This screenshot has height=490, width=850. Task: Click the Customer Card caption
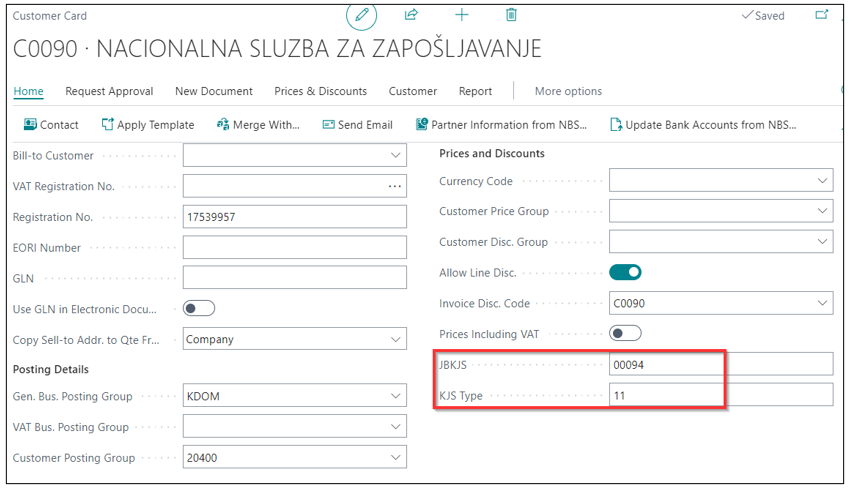click(49, 16)
